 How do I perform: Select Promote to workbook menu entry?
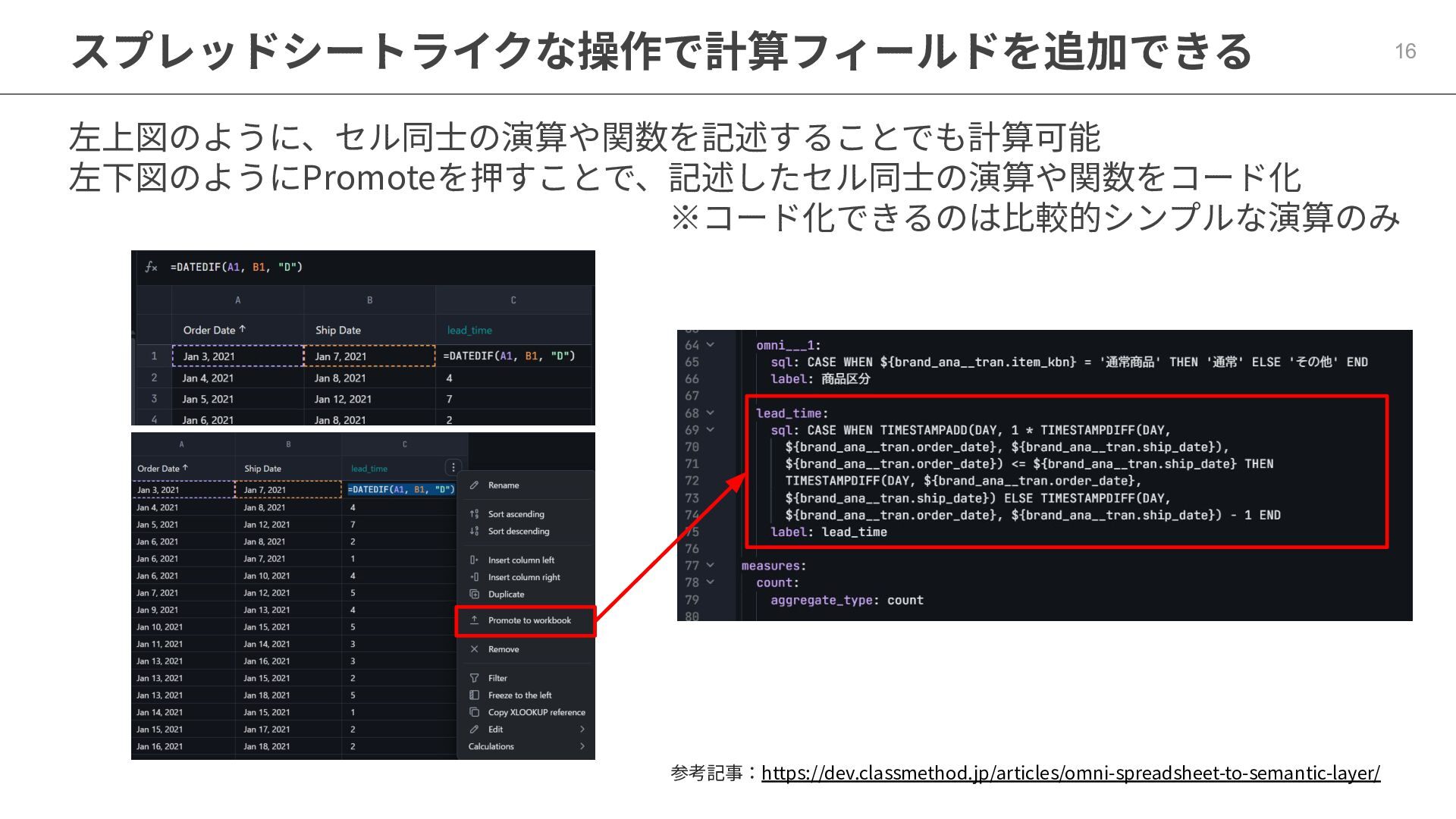coord(529,620)
